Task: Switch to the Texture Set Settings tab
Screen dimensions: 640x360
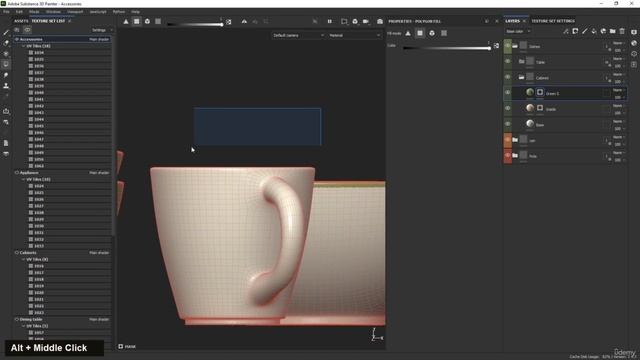Action: pos(553,21)
